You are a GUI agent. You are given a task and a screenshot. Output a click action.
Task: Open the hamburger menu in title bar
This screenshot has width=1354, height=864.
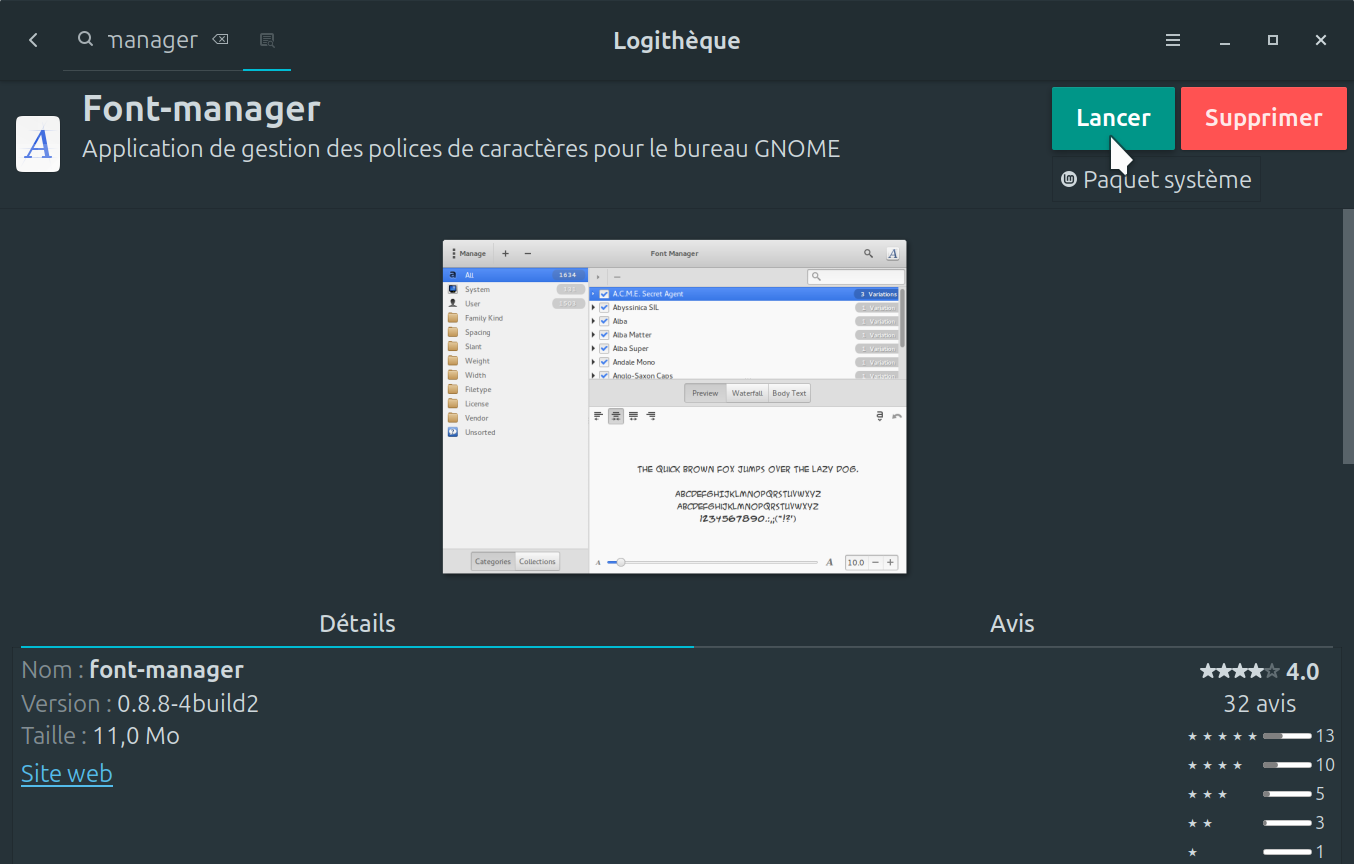pos(1173,40)
